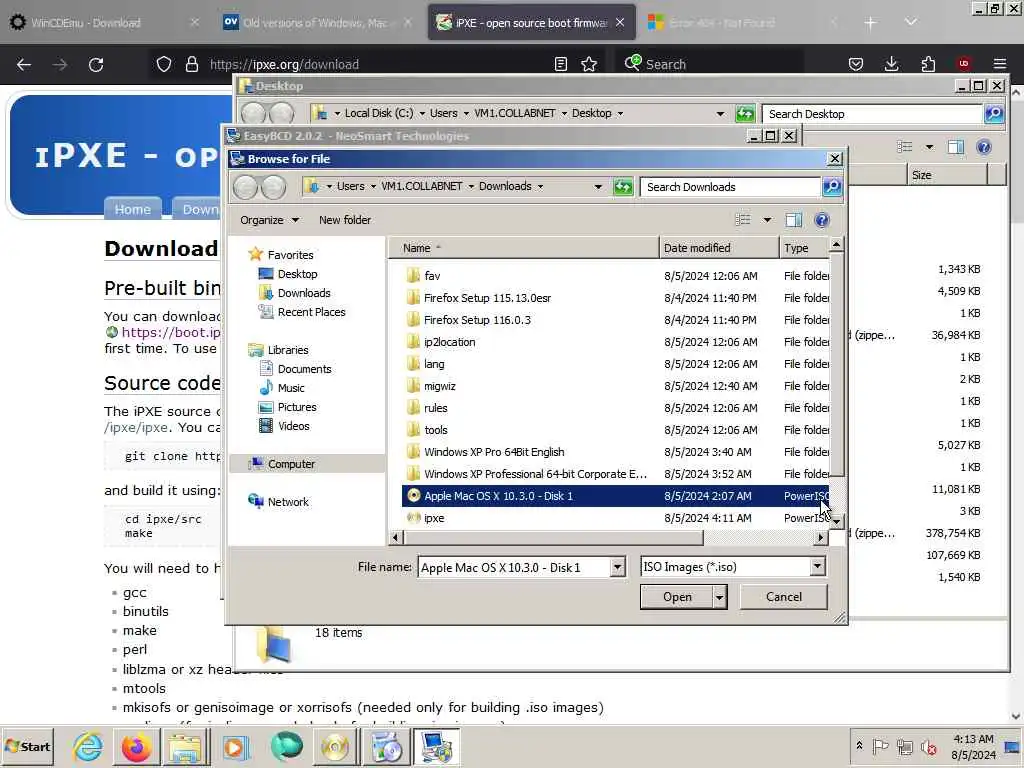
Task: Select the ip2location folder
Action: pos(615,342)
